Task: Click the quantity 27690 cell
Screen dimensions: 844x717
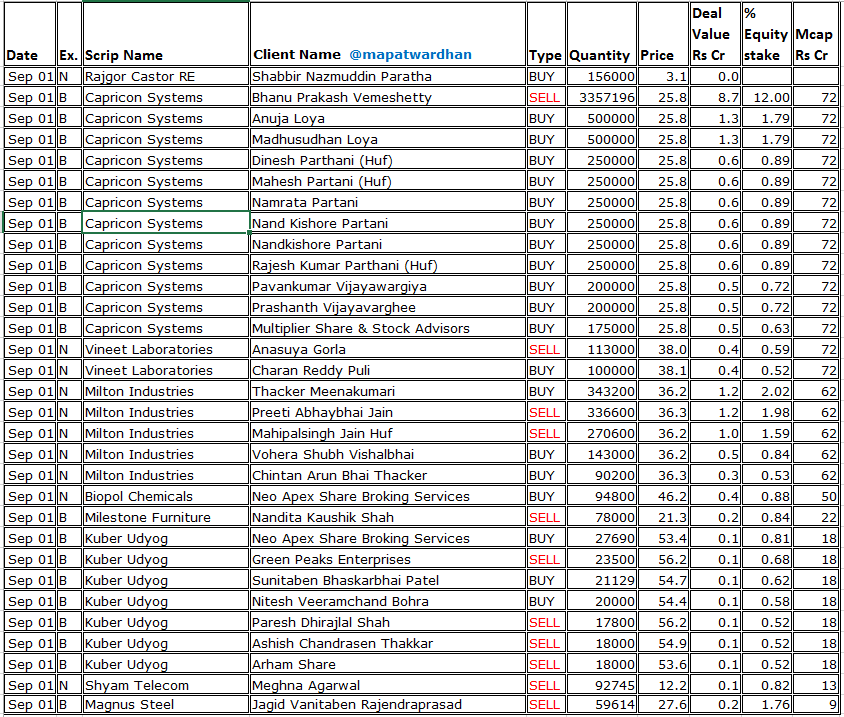Action: click(x=602, y=538)
